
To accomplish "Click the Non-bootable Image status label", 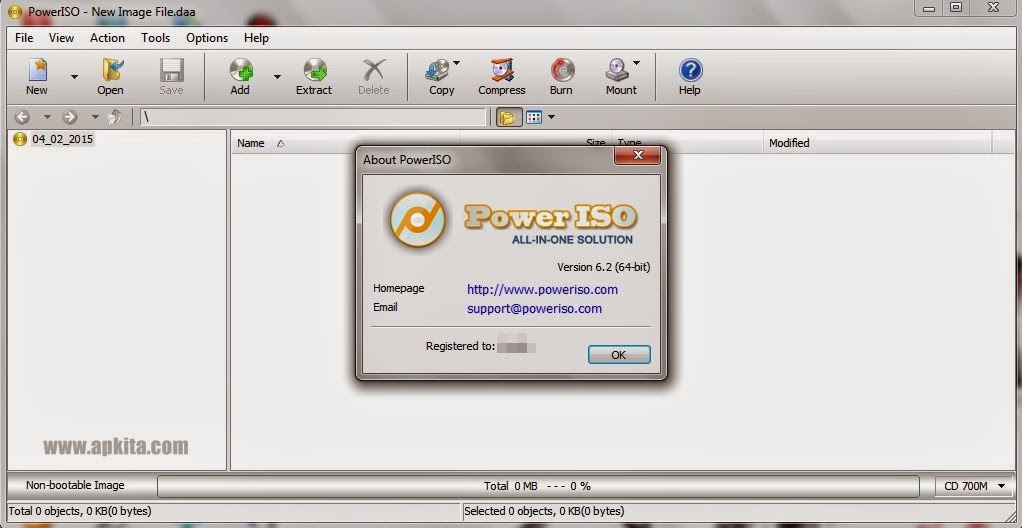I will click(75, 485).
